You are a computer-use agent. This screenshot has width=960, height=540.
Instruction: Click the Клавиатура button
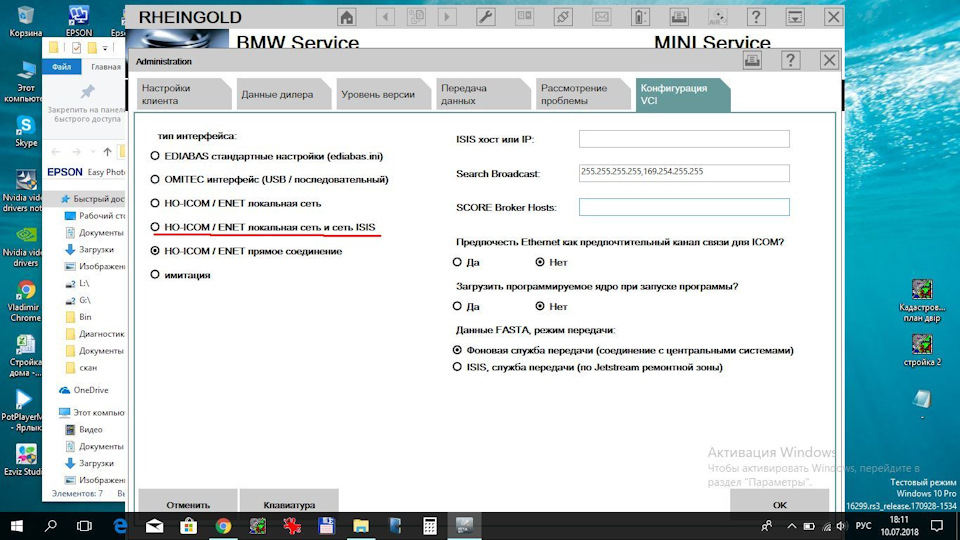(x=289, y=504)
